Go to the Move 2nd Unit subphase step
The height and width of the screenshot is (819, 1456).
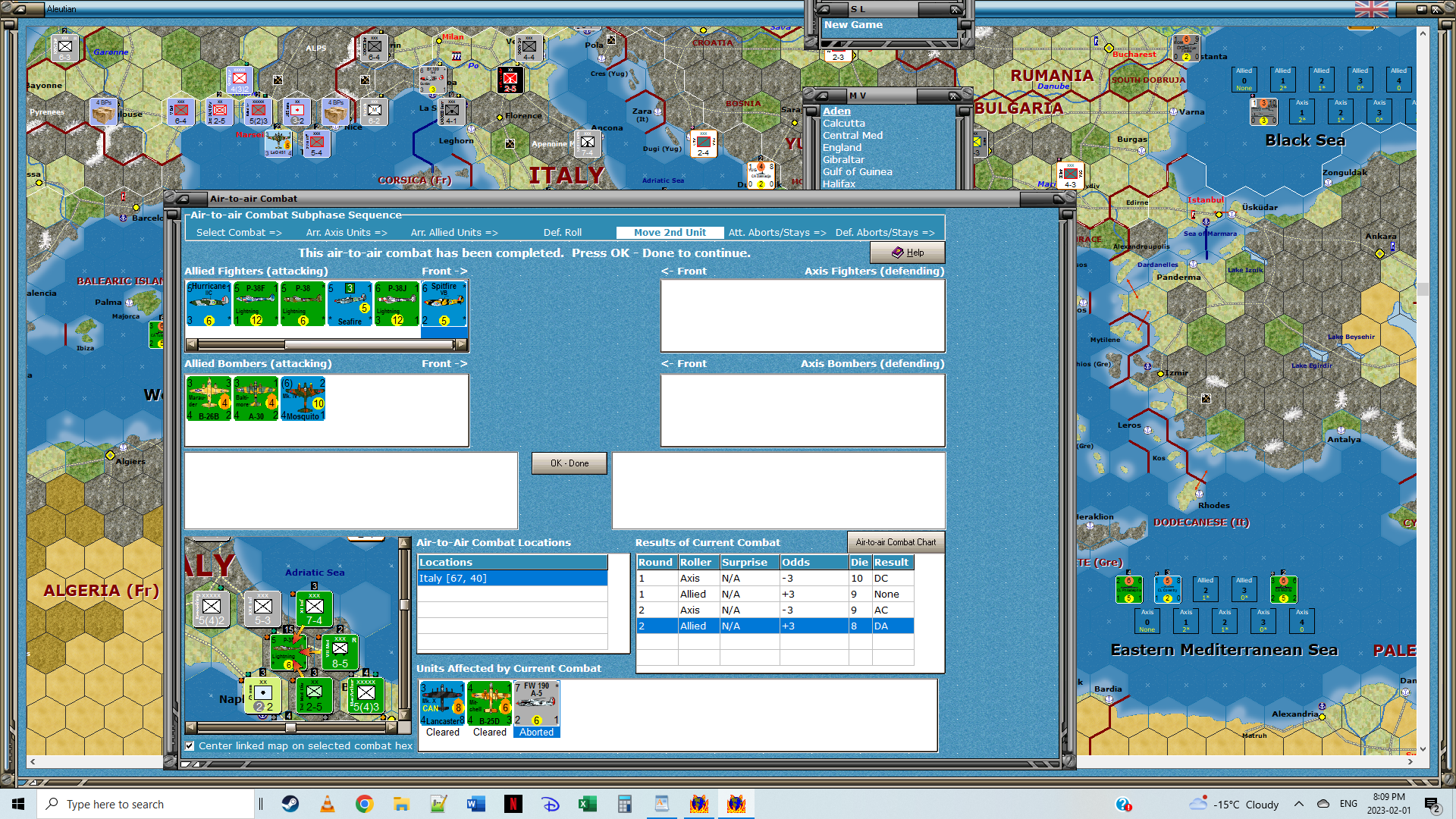coord(670,233)
